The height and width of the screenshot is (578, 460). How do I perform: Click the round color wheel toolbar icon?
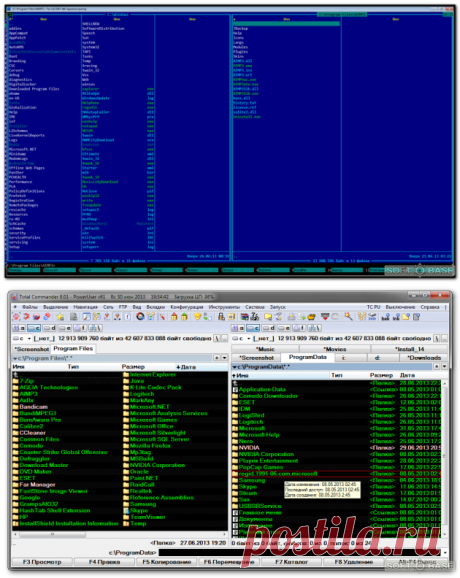click(x=140, y=316)
